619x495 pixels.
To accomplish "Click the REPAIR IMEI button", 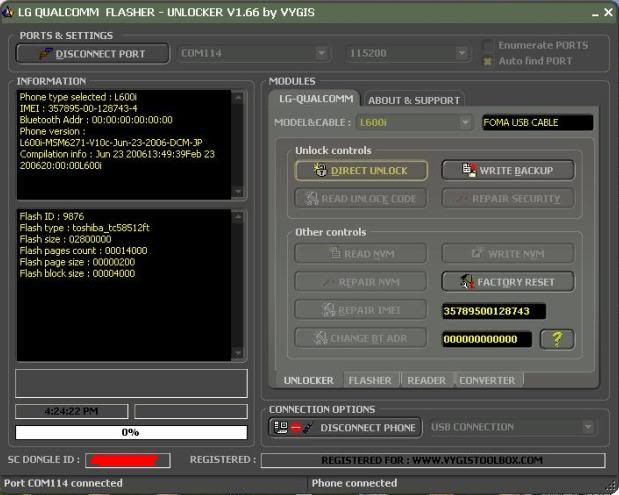I will tap(360, 310).
